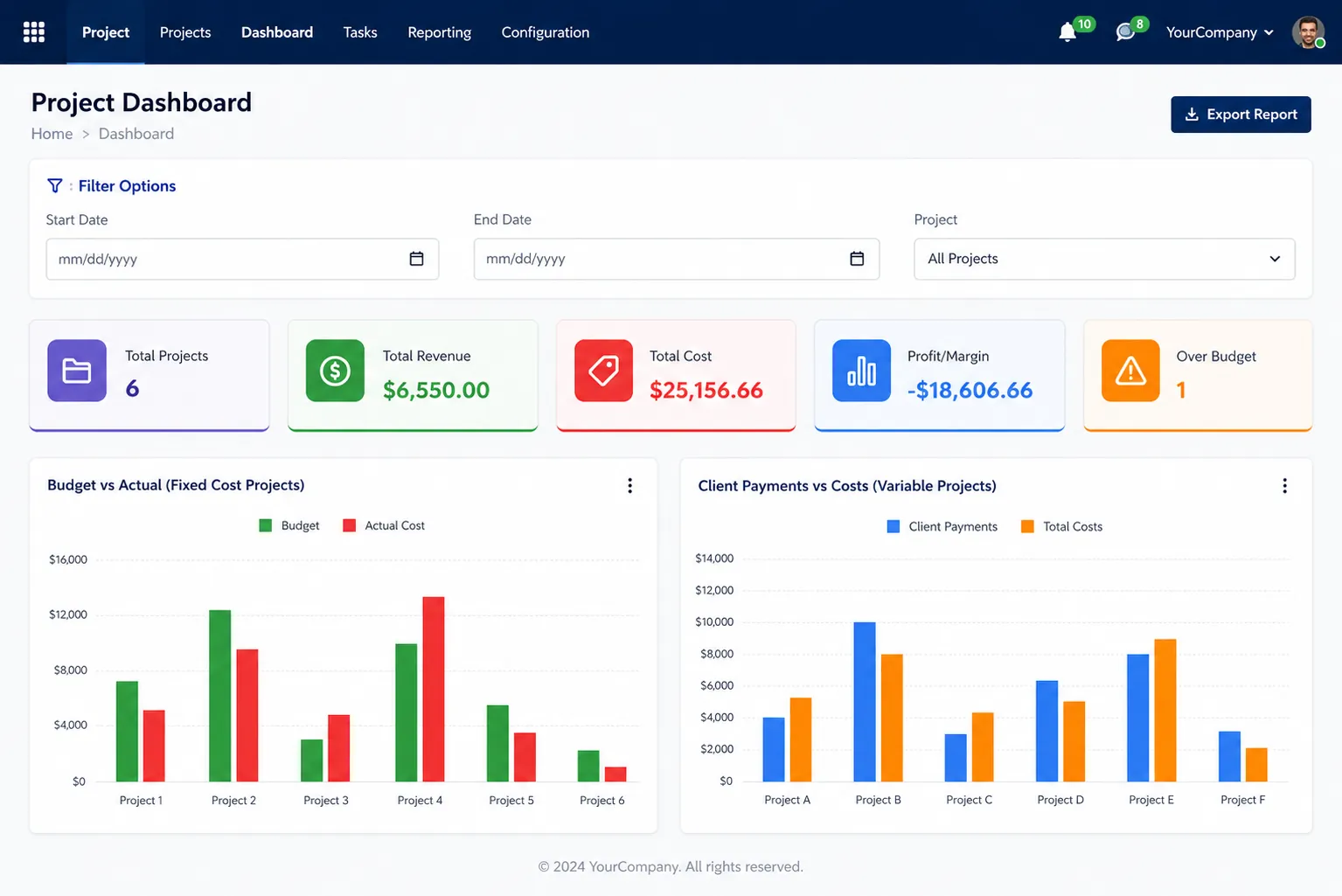Viewport: 1342px width, 896px height.
Task: Click Project A axis label
Action: [x=788, y=800]
